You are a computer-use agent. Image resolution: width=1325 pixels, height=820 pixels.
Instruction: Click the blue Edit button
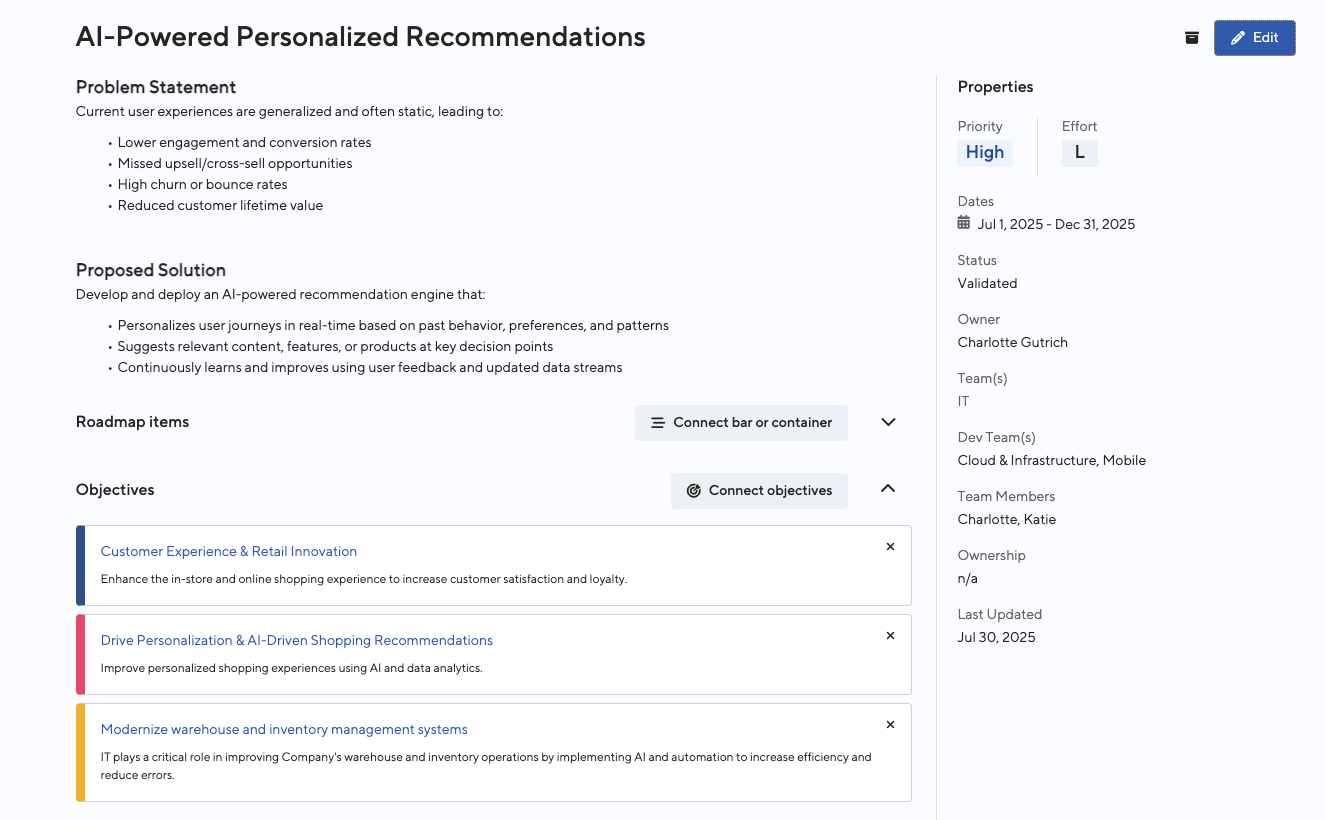tap(1254, 38)
